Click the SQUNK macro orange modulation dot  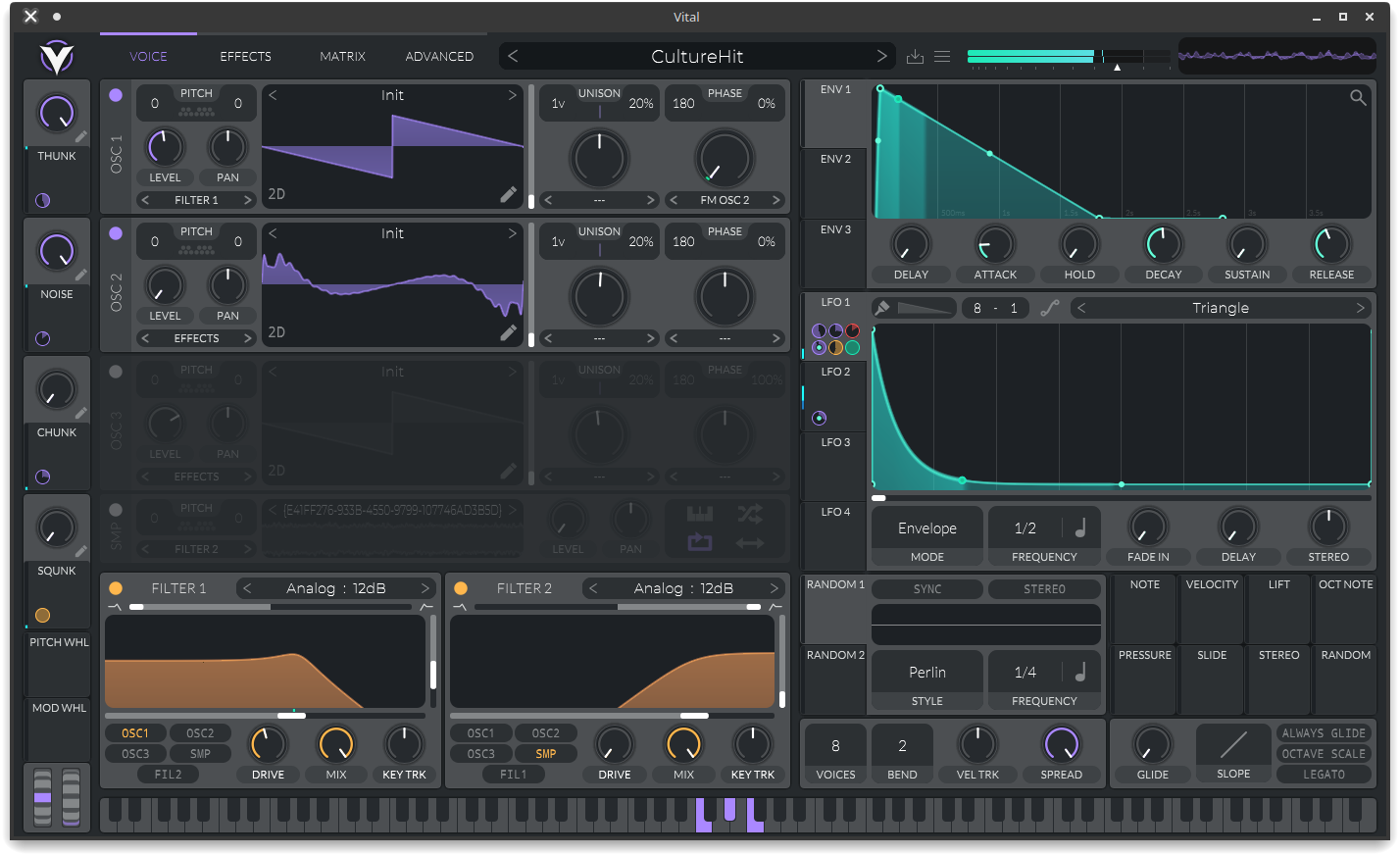(x=43, y=616)
